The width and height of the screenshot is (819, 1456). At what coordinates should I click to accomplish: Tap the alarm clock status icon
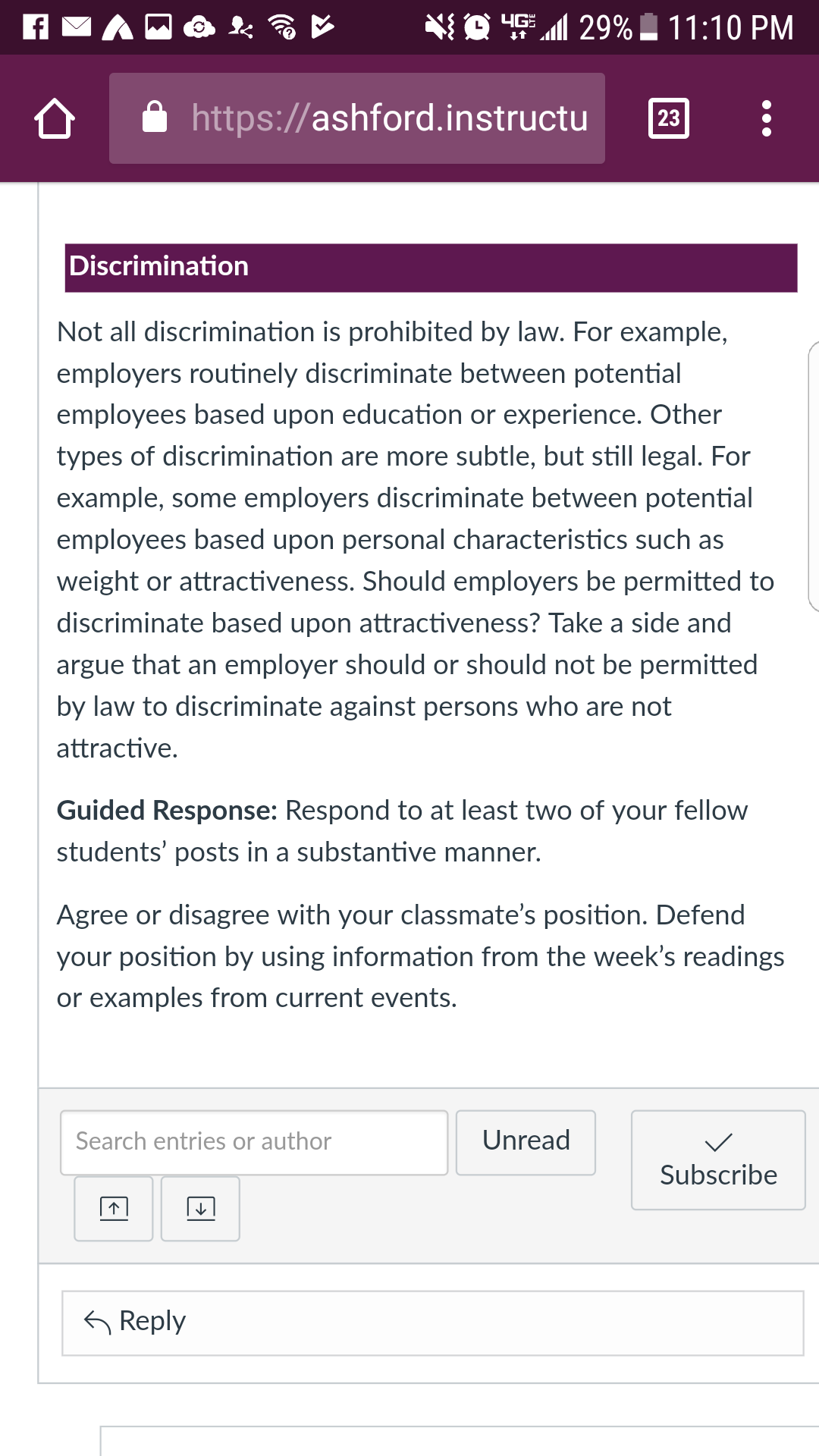coord(477,27)
